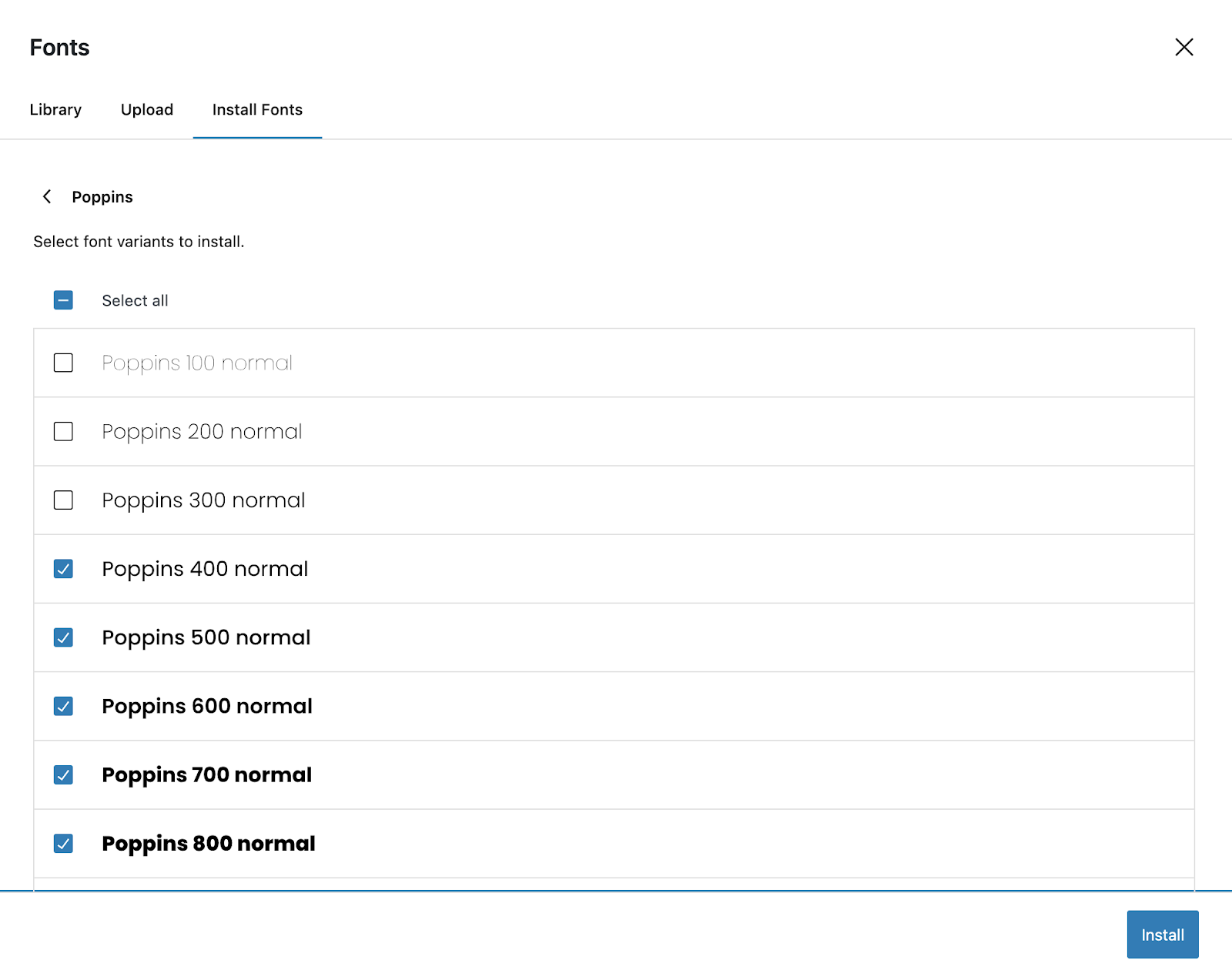Click the 'Poppins 200 normal' label
Viewport: 1232px width, 970px height.
[x=202, y=431]
